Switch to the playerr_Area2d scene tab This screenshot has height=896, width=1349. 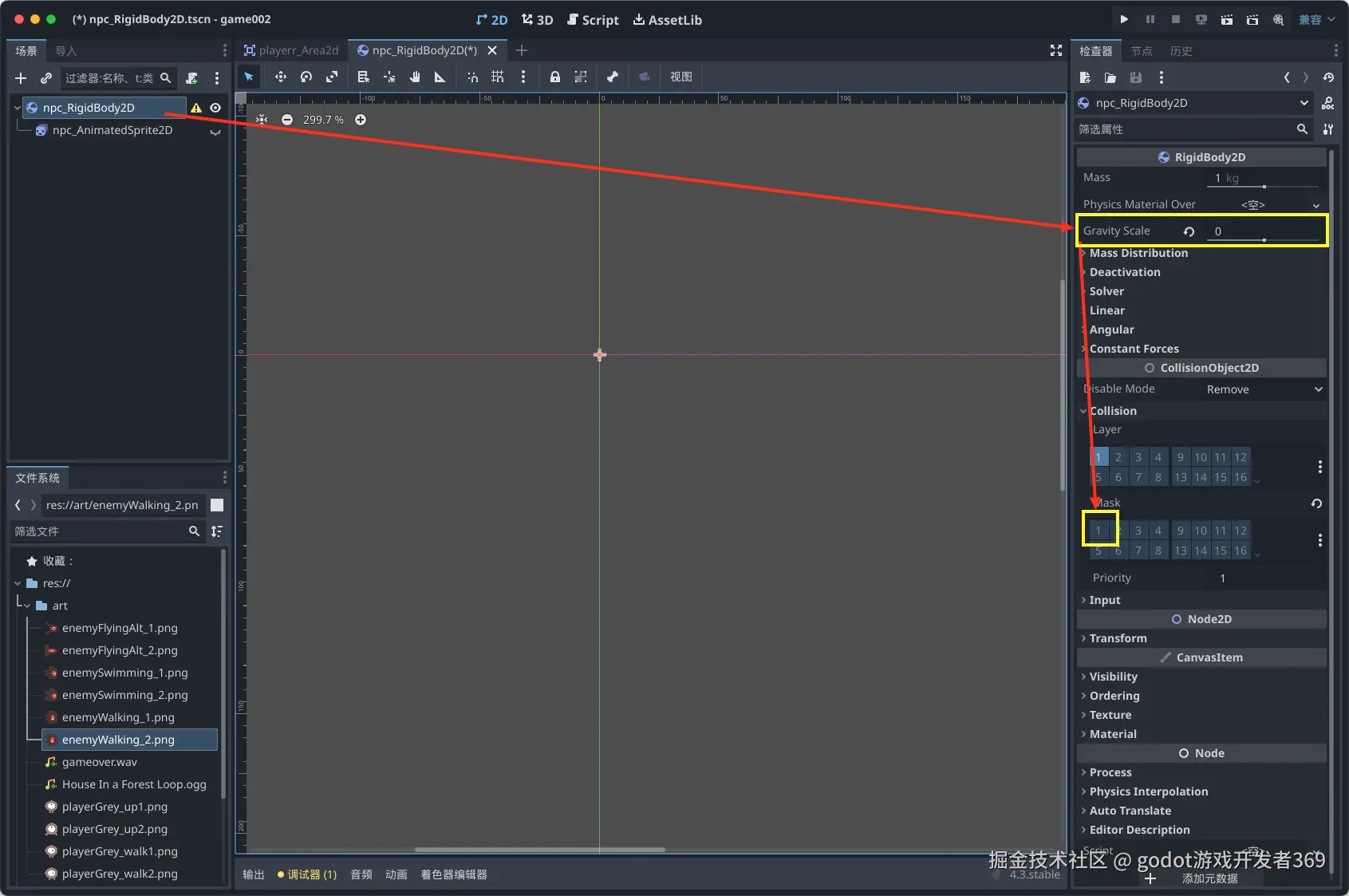click(291, 50)
